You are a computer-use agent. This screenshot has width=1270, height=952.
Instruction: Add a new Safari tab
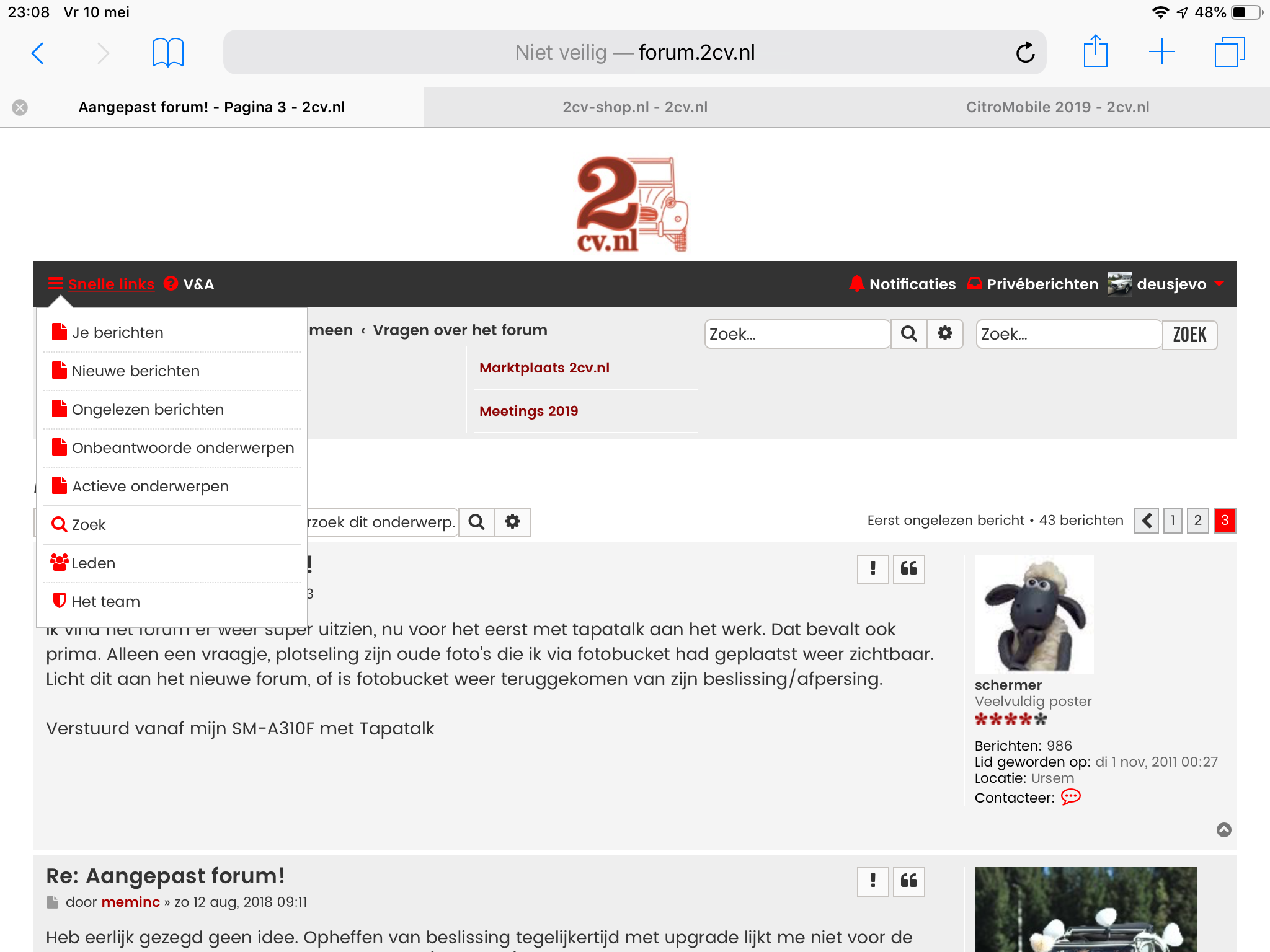[x=1161, y=52]
